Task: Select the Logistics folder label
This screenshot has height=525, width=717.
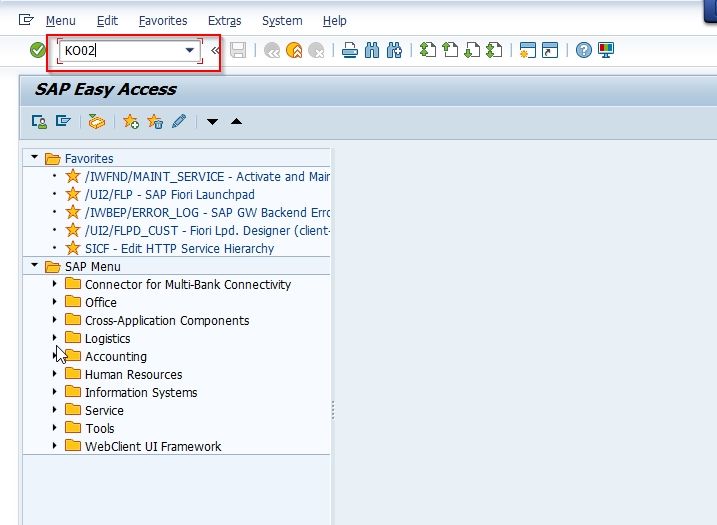Action: click(107, 338)
